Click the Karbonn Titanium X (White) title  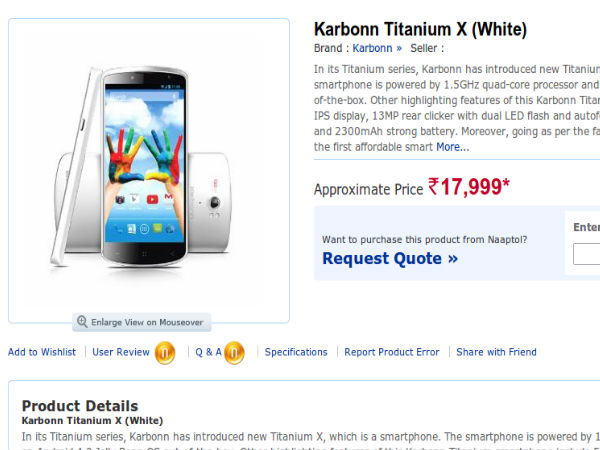tap(420, 29)
